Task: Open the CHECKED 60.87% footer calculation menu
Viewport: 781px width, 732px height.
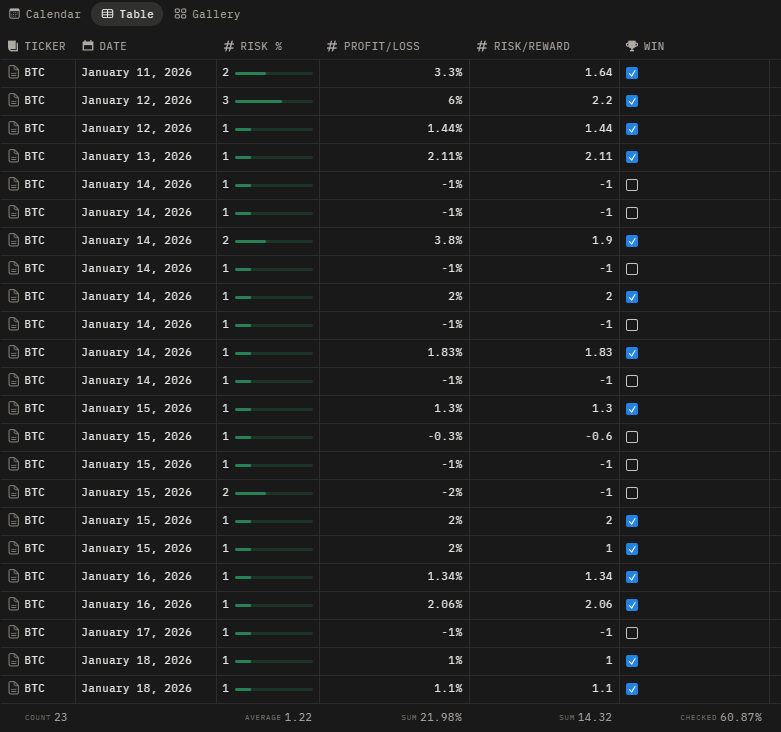Action: (x=721, y=717)
